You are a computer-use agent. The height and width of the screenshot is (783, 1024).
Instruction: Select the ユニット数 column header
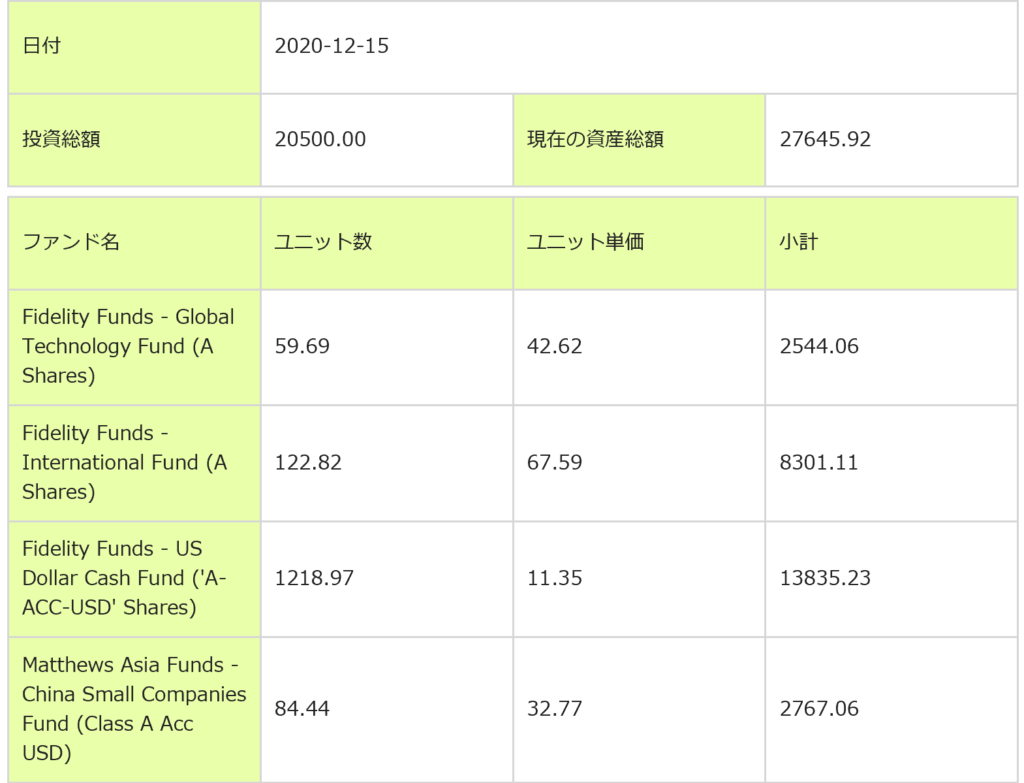pyautogui.click(x=323, y=242)
